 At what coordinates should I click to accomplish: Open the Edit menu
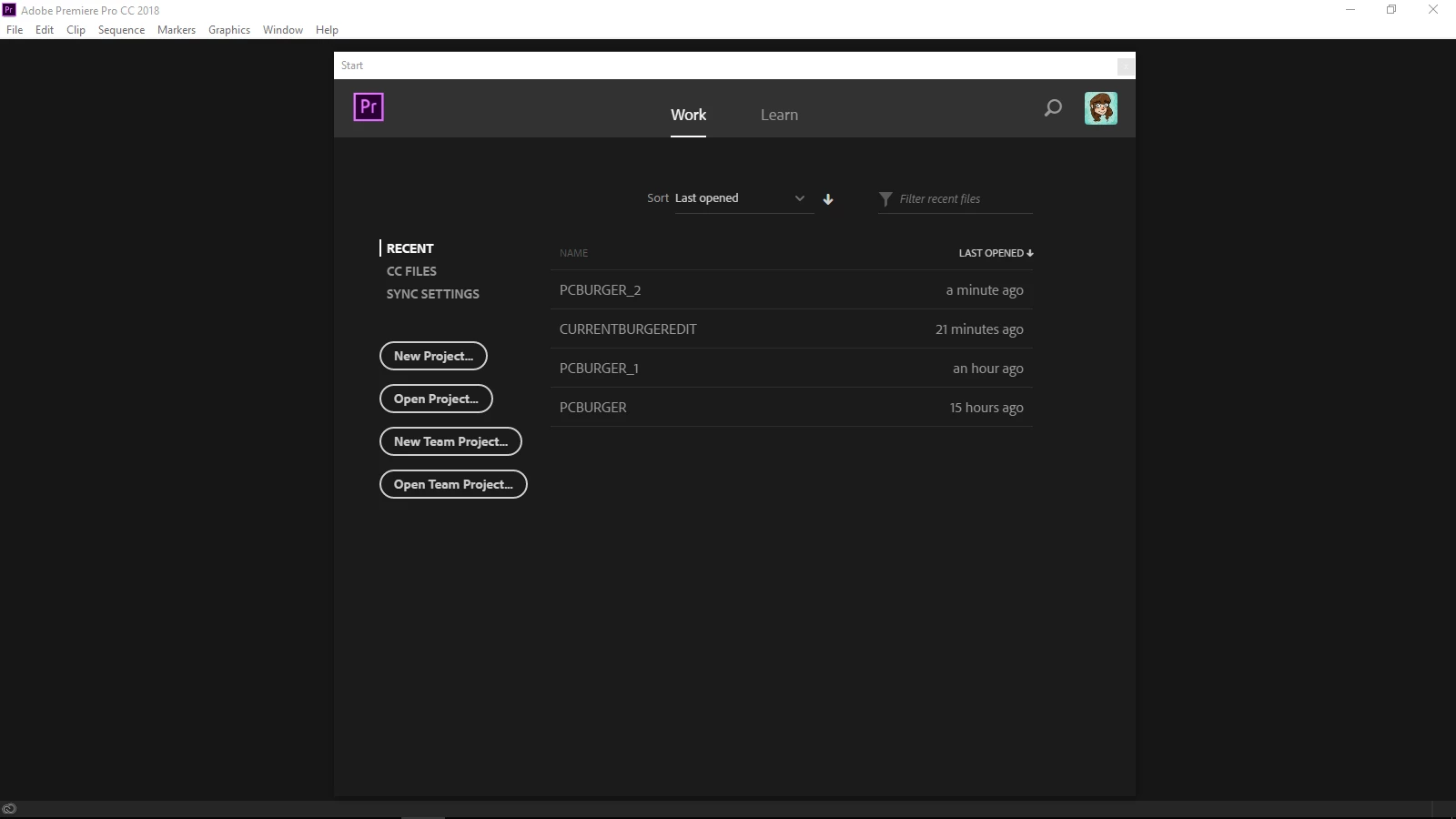(45, 29)
